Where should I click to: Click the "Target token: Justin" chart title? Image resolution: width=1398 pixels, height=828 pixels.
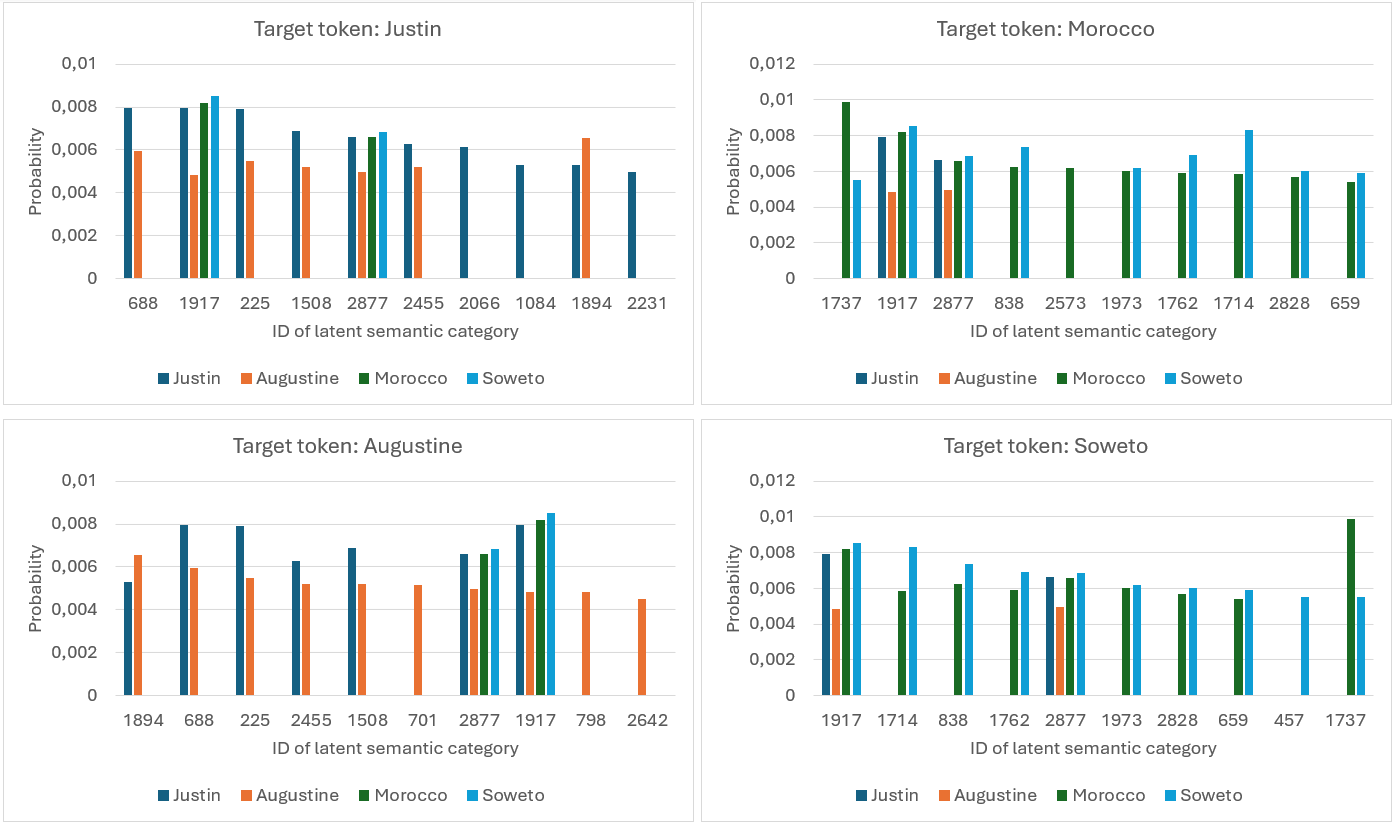[x=347, y=29]
